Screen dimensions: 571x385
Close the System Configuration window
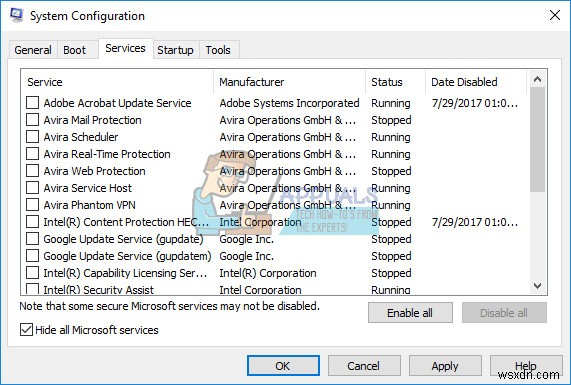(x=555, y=15)
